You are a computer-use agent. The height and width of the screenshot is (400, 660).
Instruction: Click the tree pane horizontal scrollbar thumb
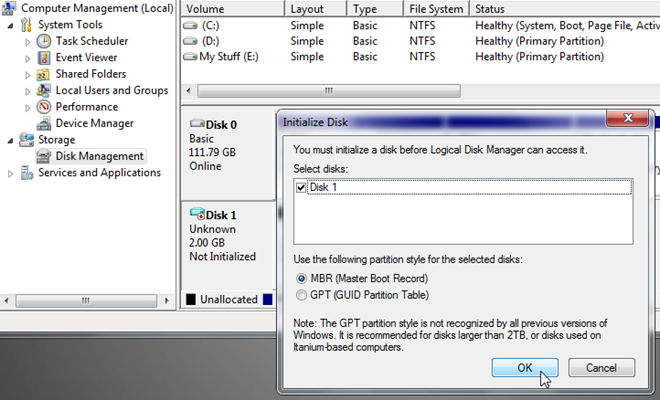point(86,301)
